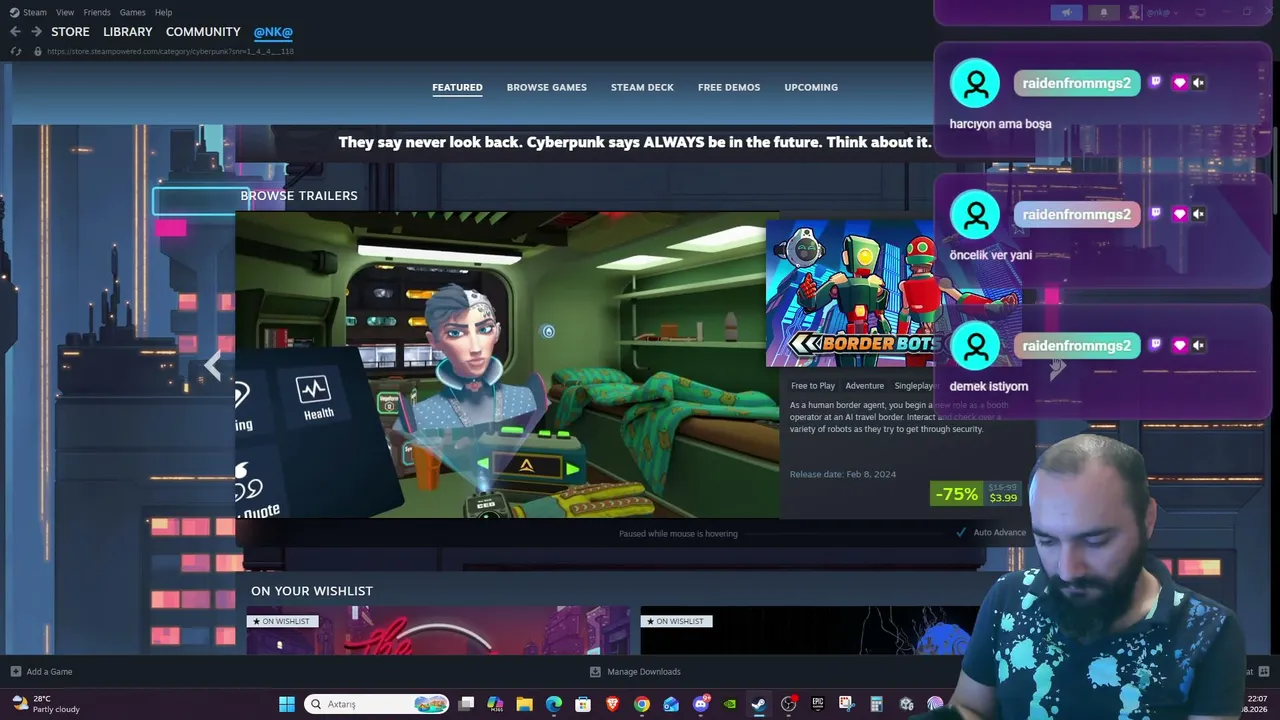The height and width of the screenshot is (720, 1280).
Task: Click the Manage Downloads icon
Action: 595,672
